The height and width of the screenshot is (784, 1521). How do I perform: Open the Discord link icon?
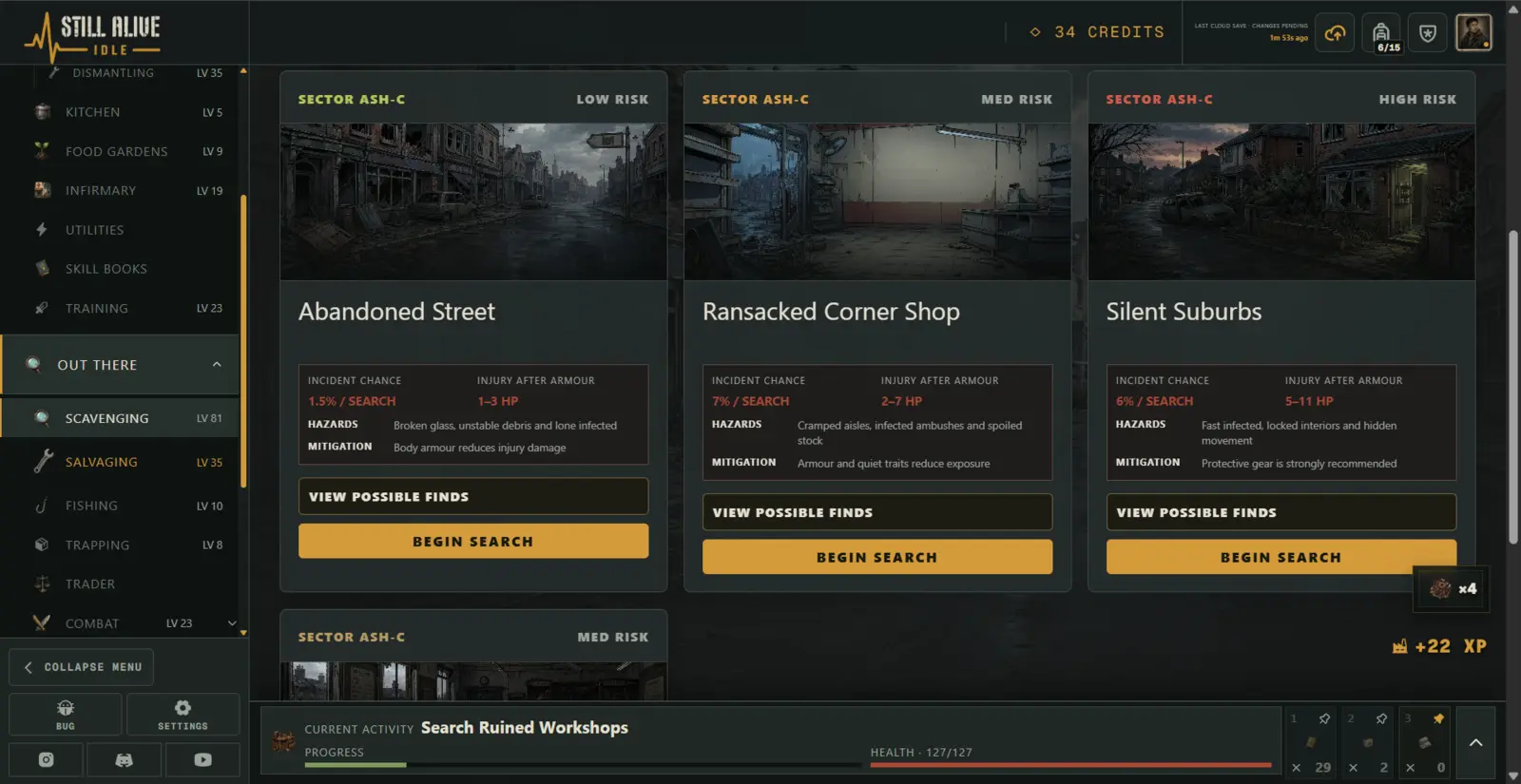coord(124,759)
